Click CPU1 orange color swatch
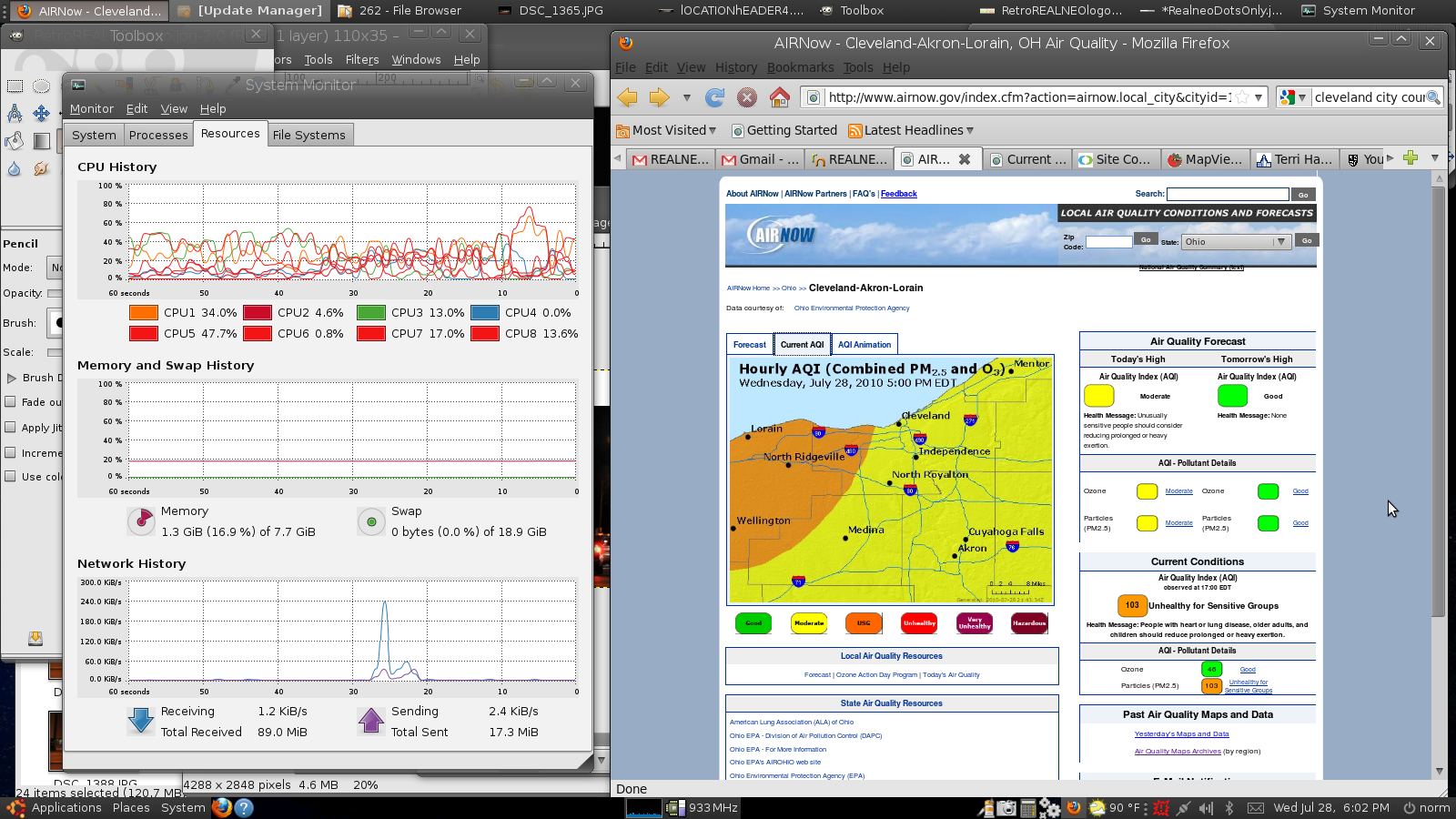This screenshot has width=1456, height=819. pos(144,312)
